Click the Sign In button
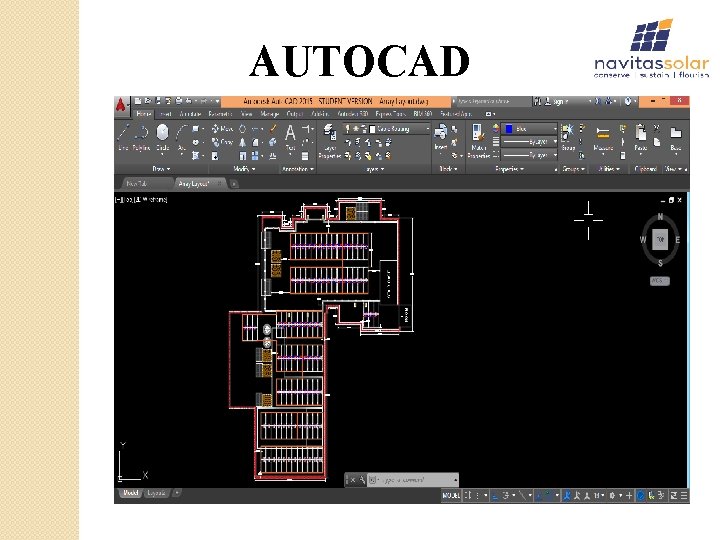 [557, 101]
